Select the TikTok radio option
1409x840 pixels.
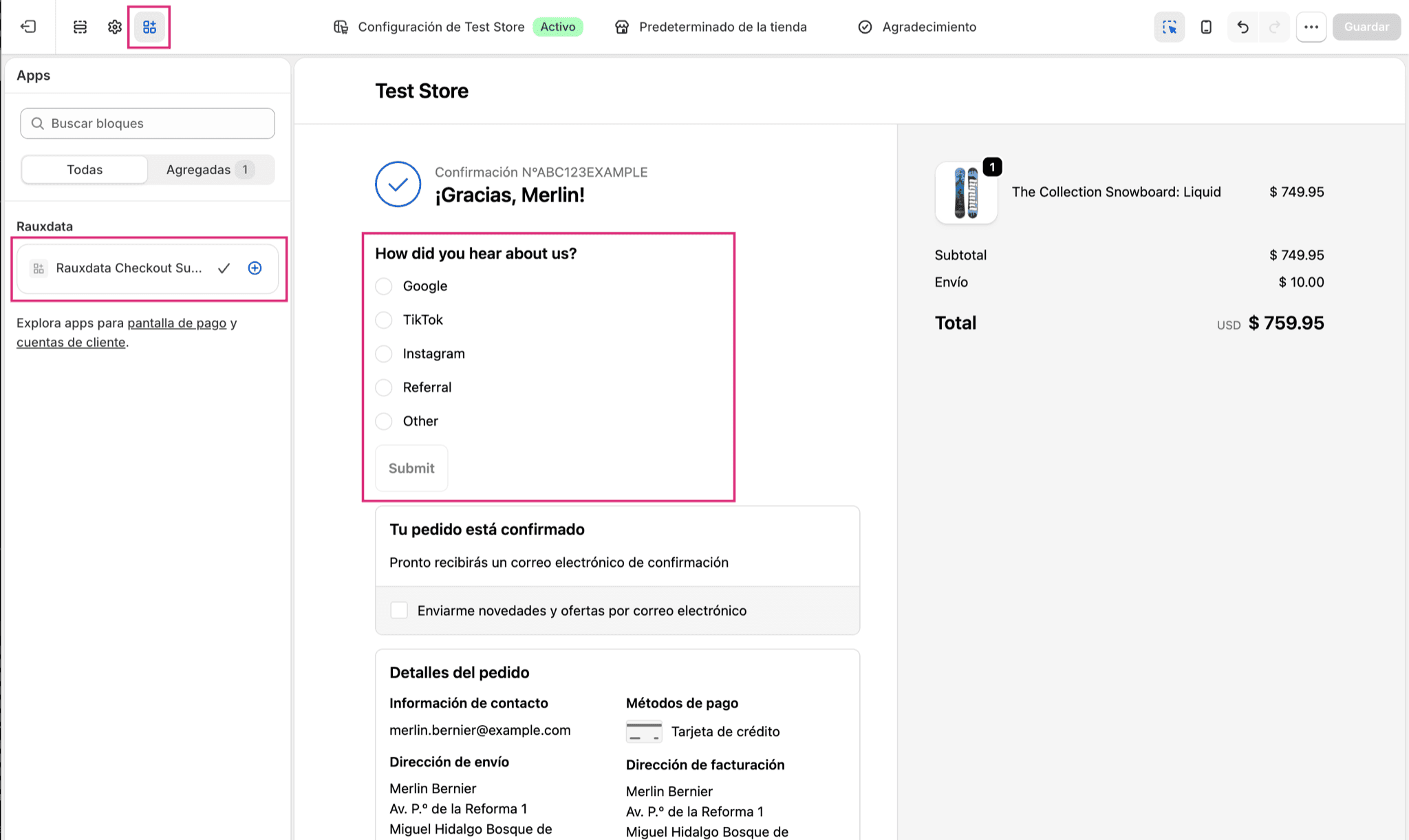[384, 320]
